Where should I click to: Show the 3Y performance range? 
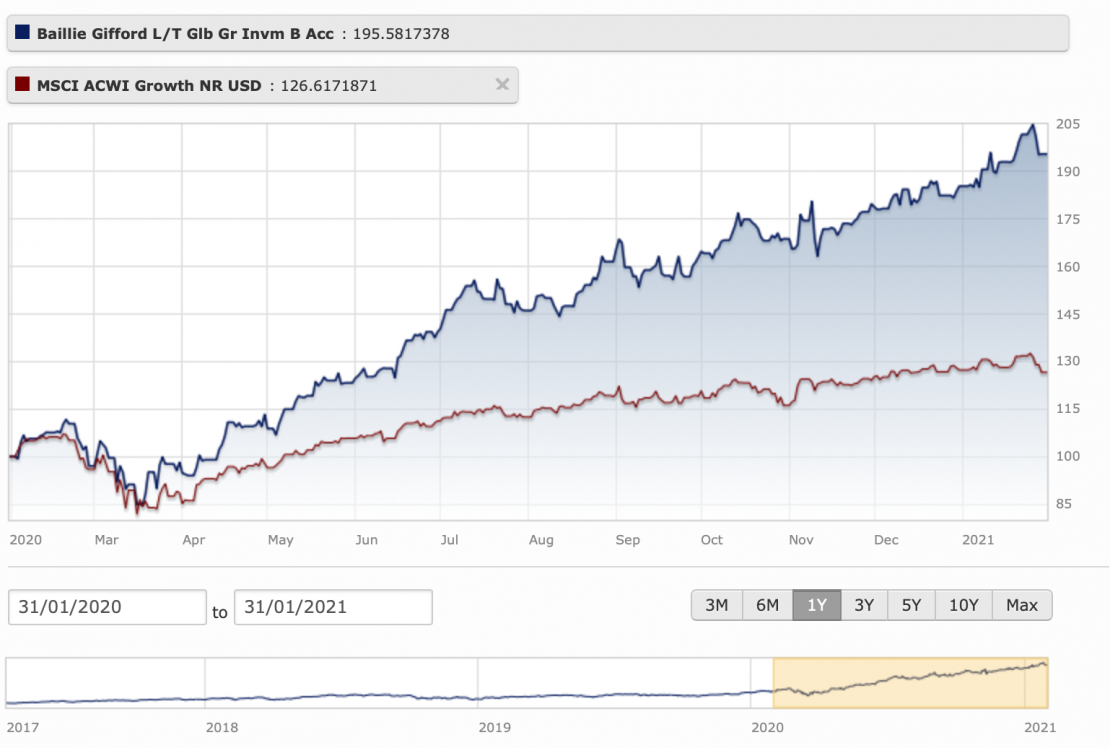click(864, 605)
